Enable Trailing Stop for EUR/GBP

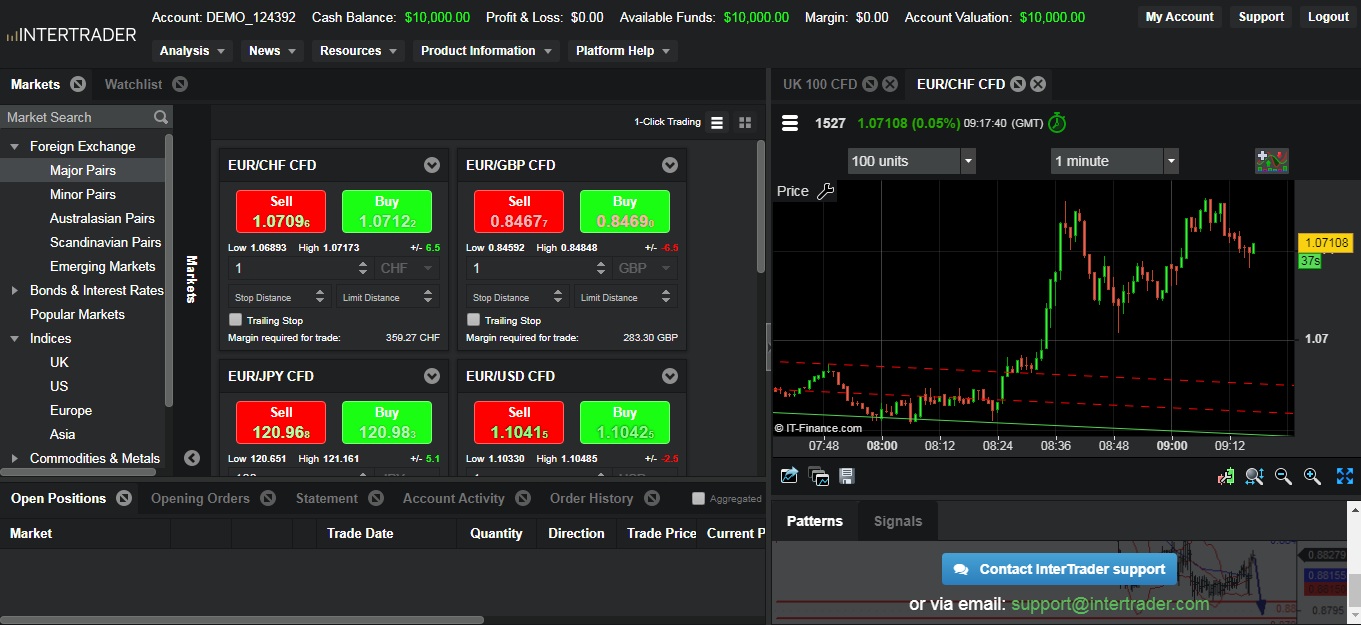pyautogui.click(x=474, y=320)
